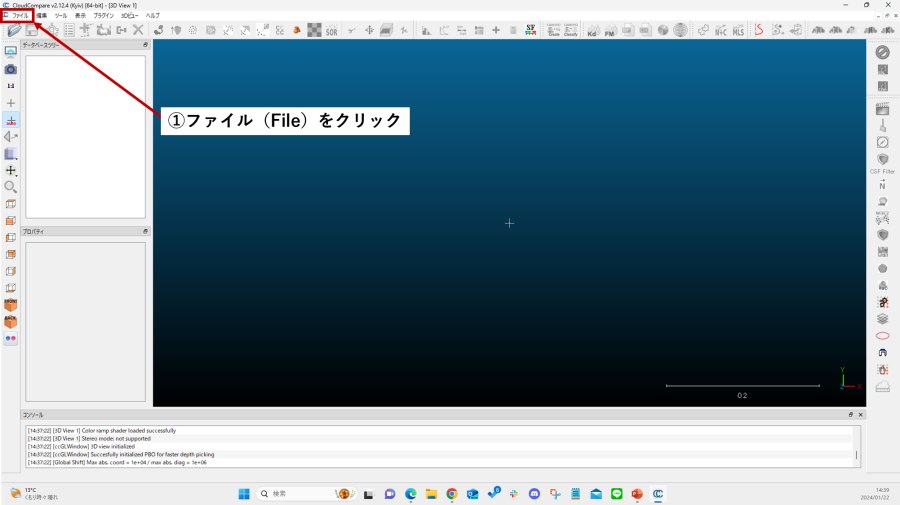Click the taskbar 検索 search box
The image size is (900, 505).
306,494
